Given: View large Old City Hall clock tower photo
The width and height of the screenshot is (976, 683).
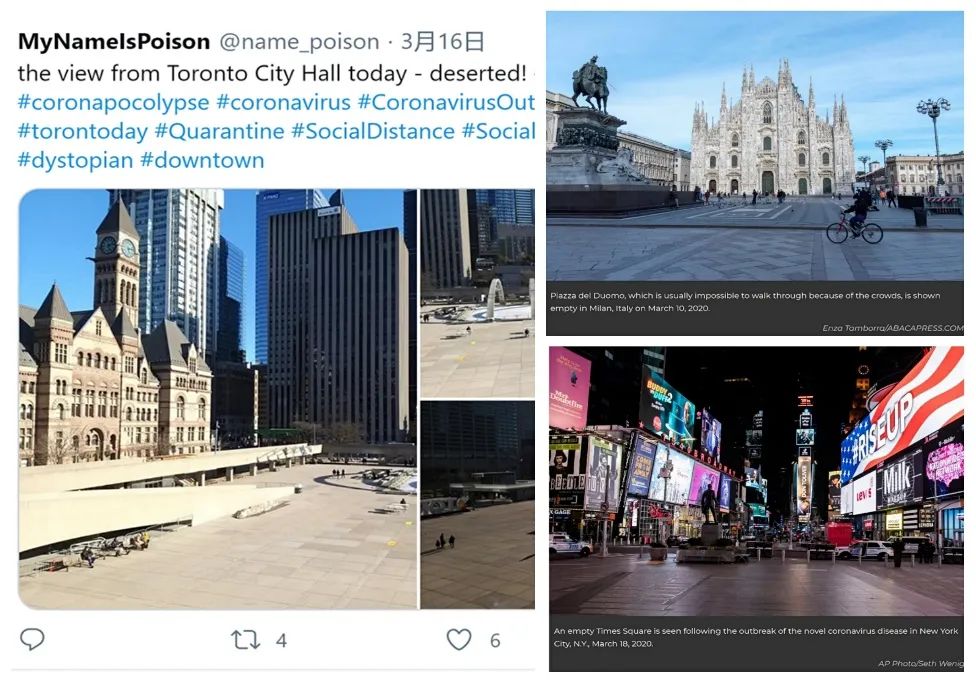Looking at the screenshot, I should 218,399.
